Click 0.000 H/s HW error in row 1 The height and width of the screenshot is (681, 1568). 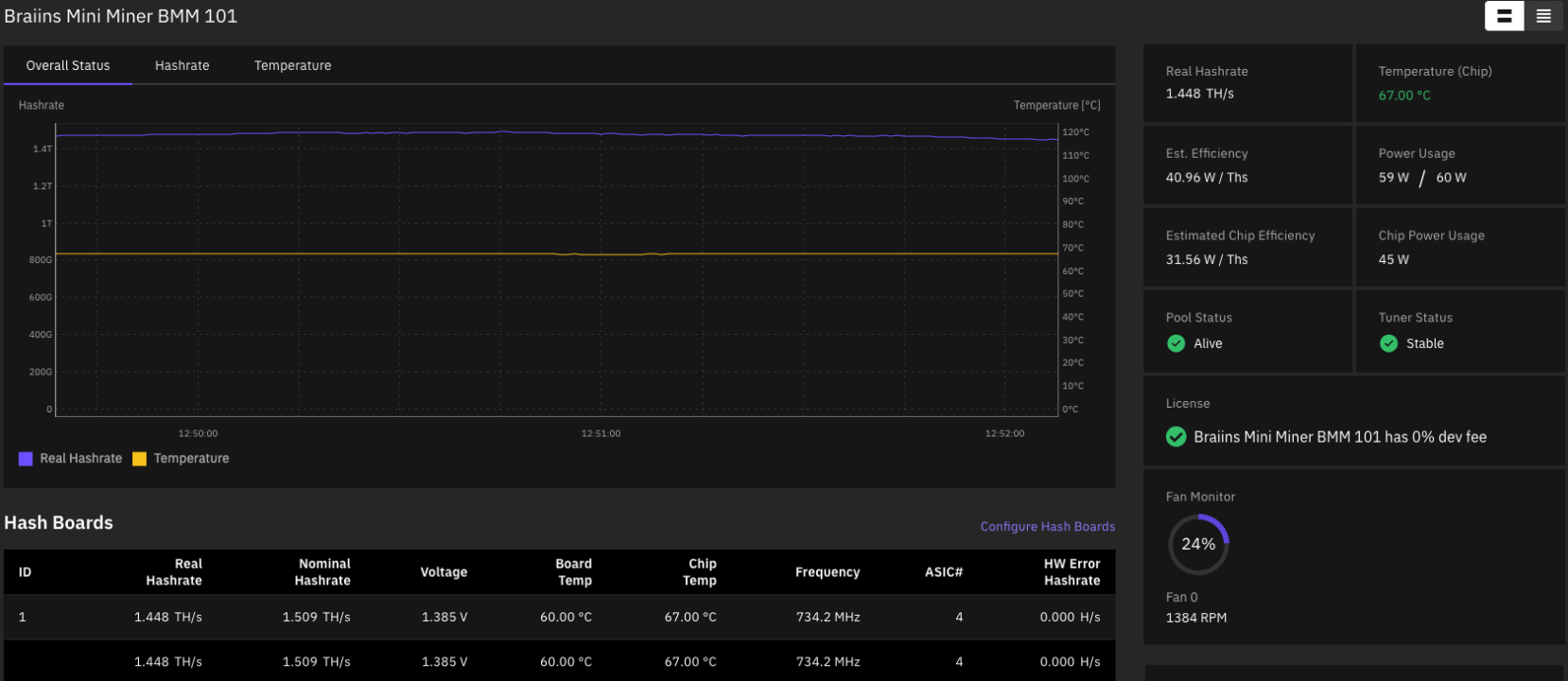pos(1070,618)
